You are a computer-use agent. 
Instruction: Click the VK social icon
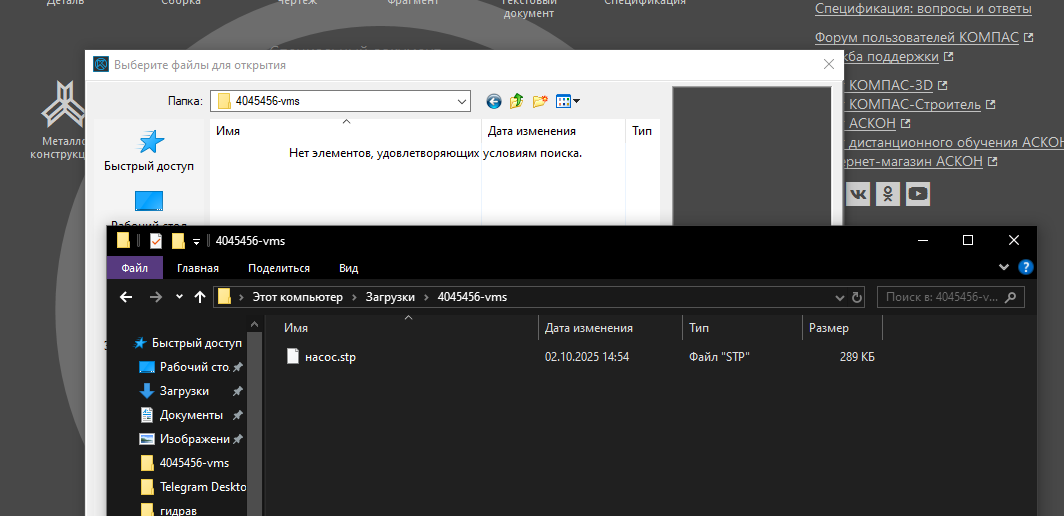click(858, 193)
